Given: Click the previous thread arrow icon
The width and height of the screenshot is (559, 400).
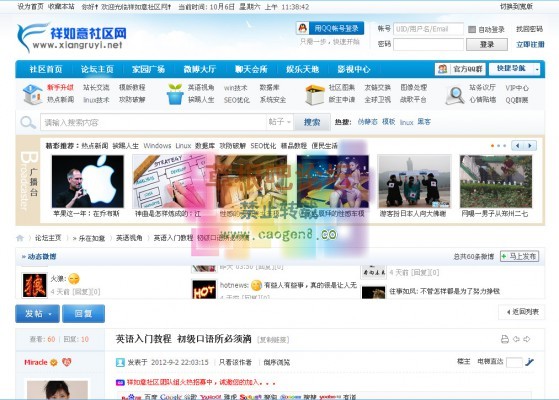Looking at the screenshot, I should click(x=516, y=339).
